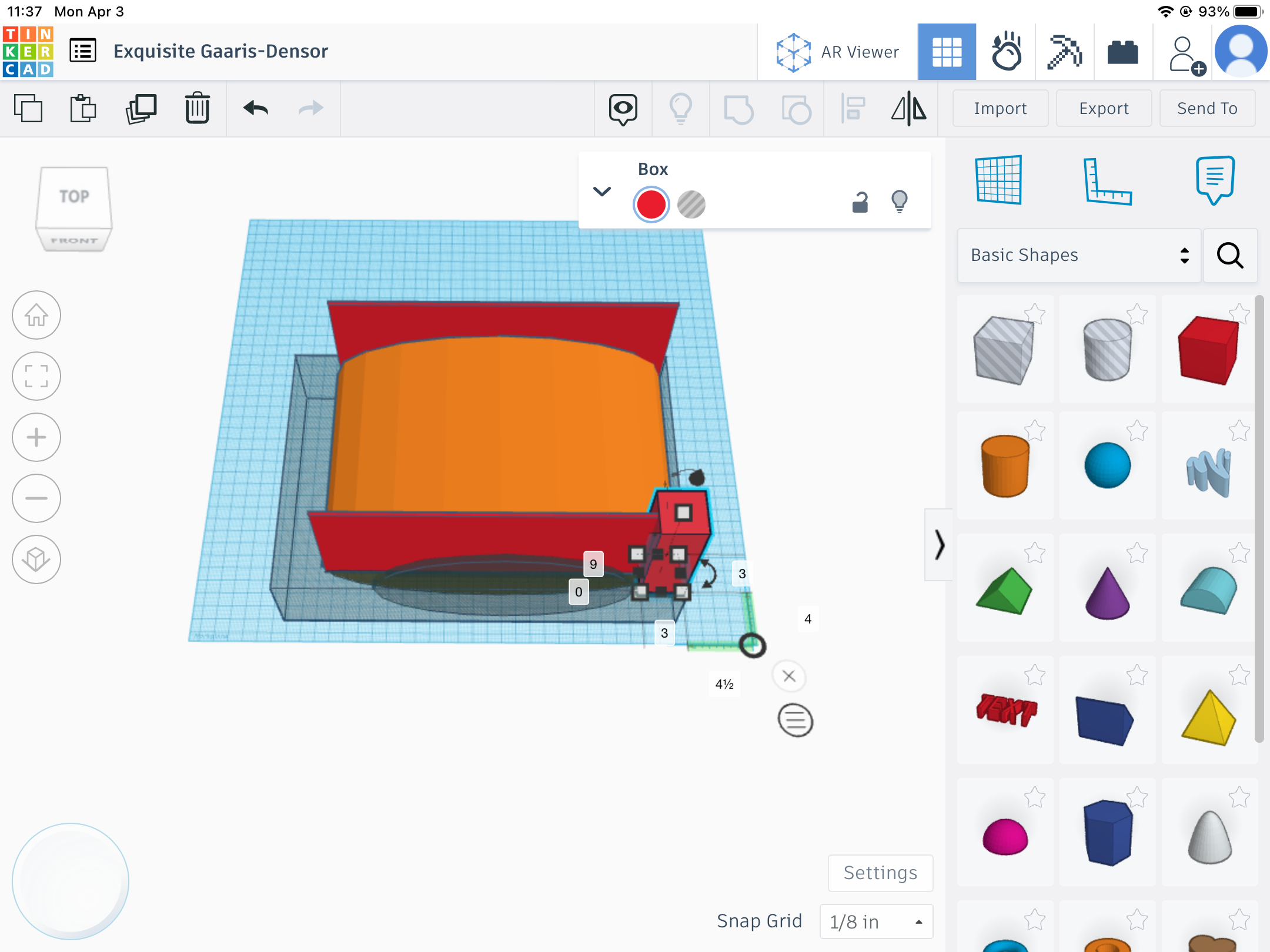Screen dimensions: 1270x952
Task: Open AR Viewer
Action: [838, 52]
